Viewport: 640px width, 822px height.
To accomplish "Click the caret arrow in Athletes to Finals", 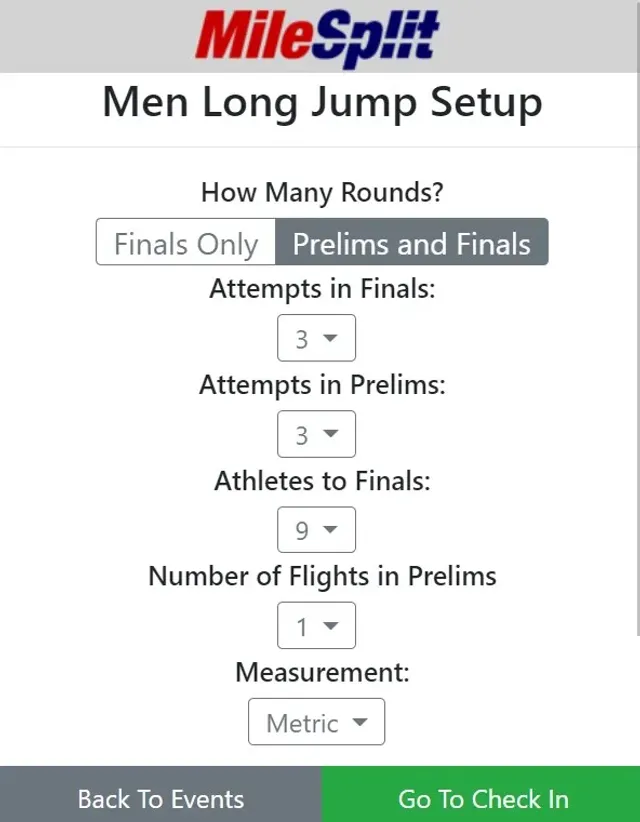I will [330, 529].
